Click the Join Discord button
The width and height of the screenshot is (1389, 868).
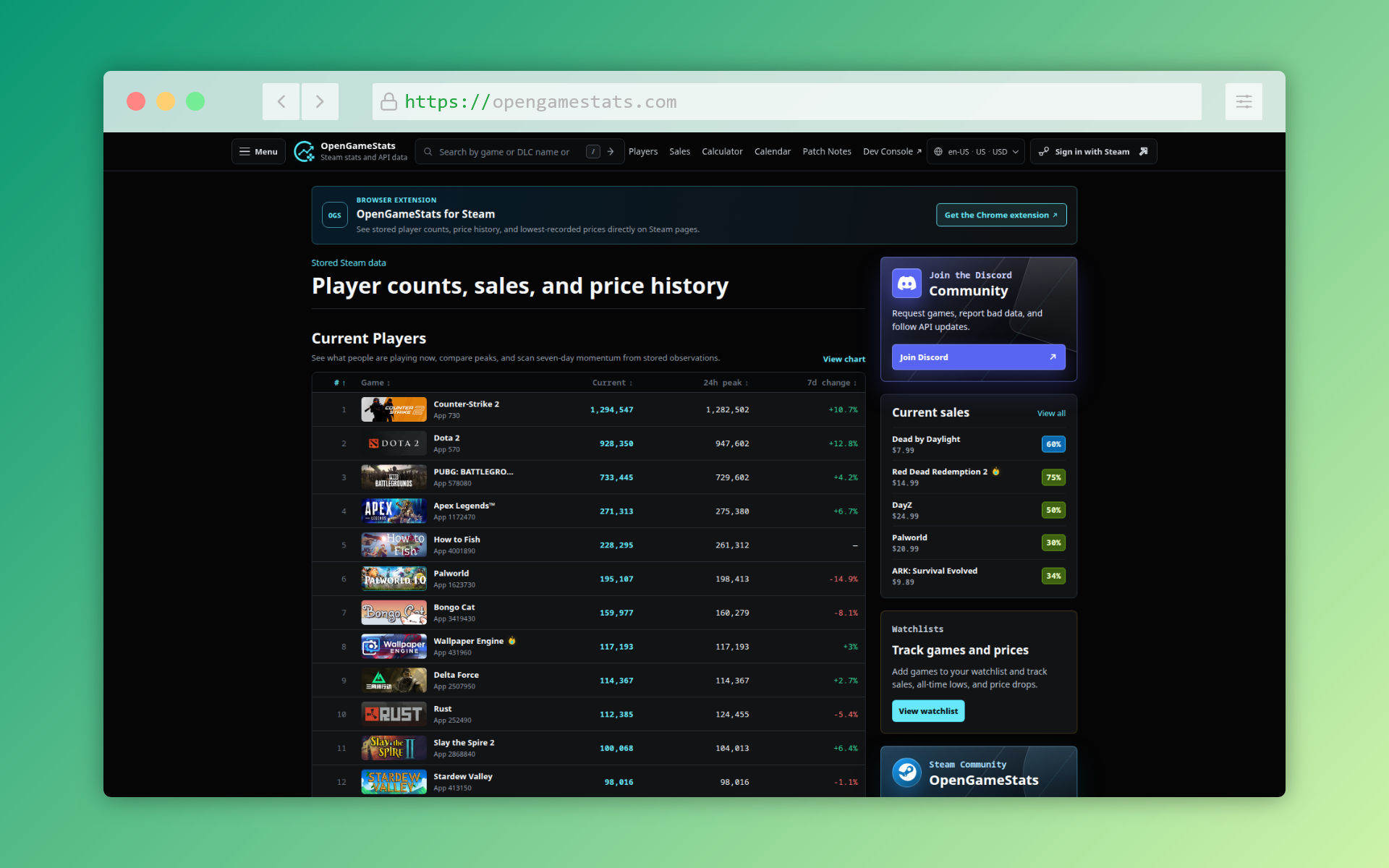pyautogui.click(x=978, y=357)
